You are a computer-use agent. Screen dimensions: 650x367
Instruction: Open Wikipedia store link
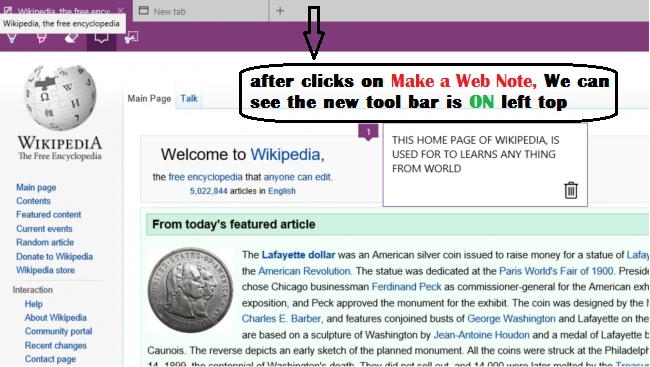pyautogui.click(x=46, y=270)
